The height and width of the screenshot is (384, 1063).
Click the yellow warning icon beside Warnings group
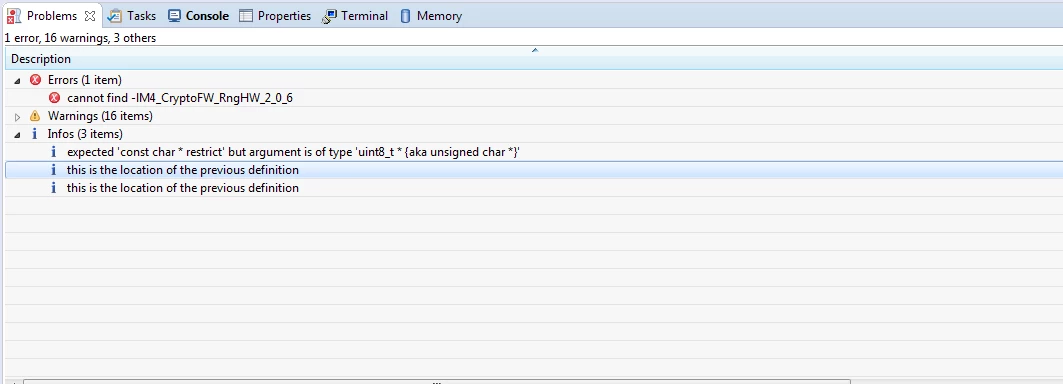pyautogui.click(x=35, y=116)
